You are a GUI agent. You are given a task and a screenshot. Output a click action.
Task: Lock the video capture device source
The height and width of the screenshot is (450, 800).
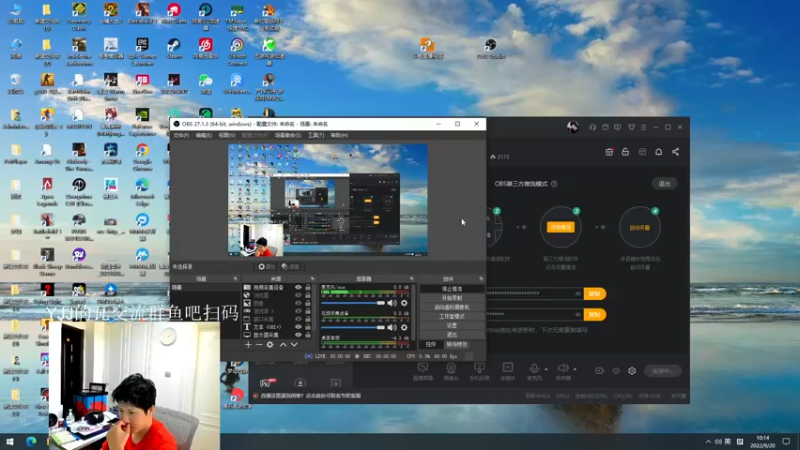pyautogui.click(x=308, y=287)
